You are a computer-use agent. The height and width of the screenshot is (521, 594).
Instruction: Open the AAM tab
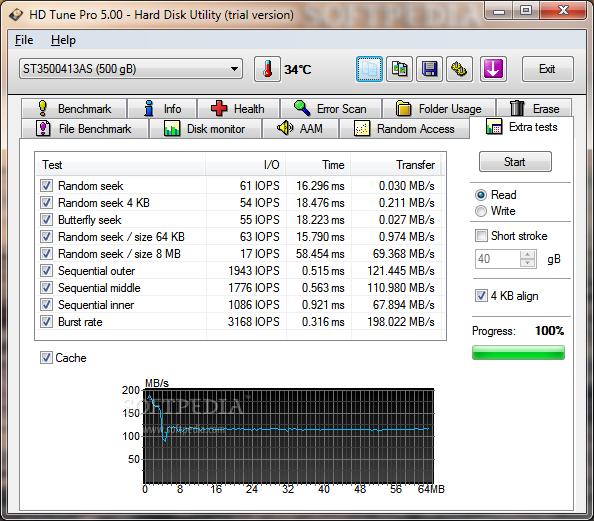click(300, 129)
